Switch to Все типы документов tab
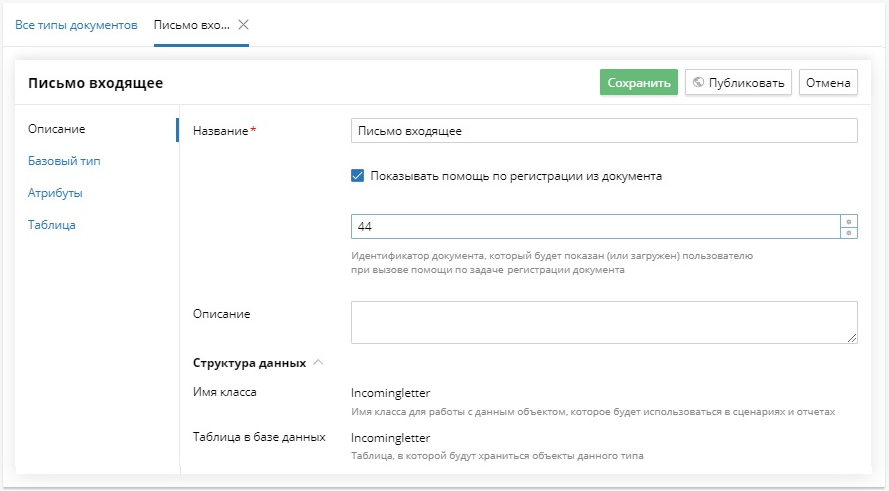889x491 pixels. 76,25
